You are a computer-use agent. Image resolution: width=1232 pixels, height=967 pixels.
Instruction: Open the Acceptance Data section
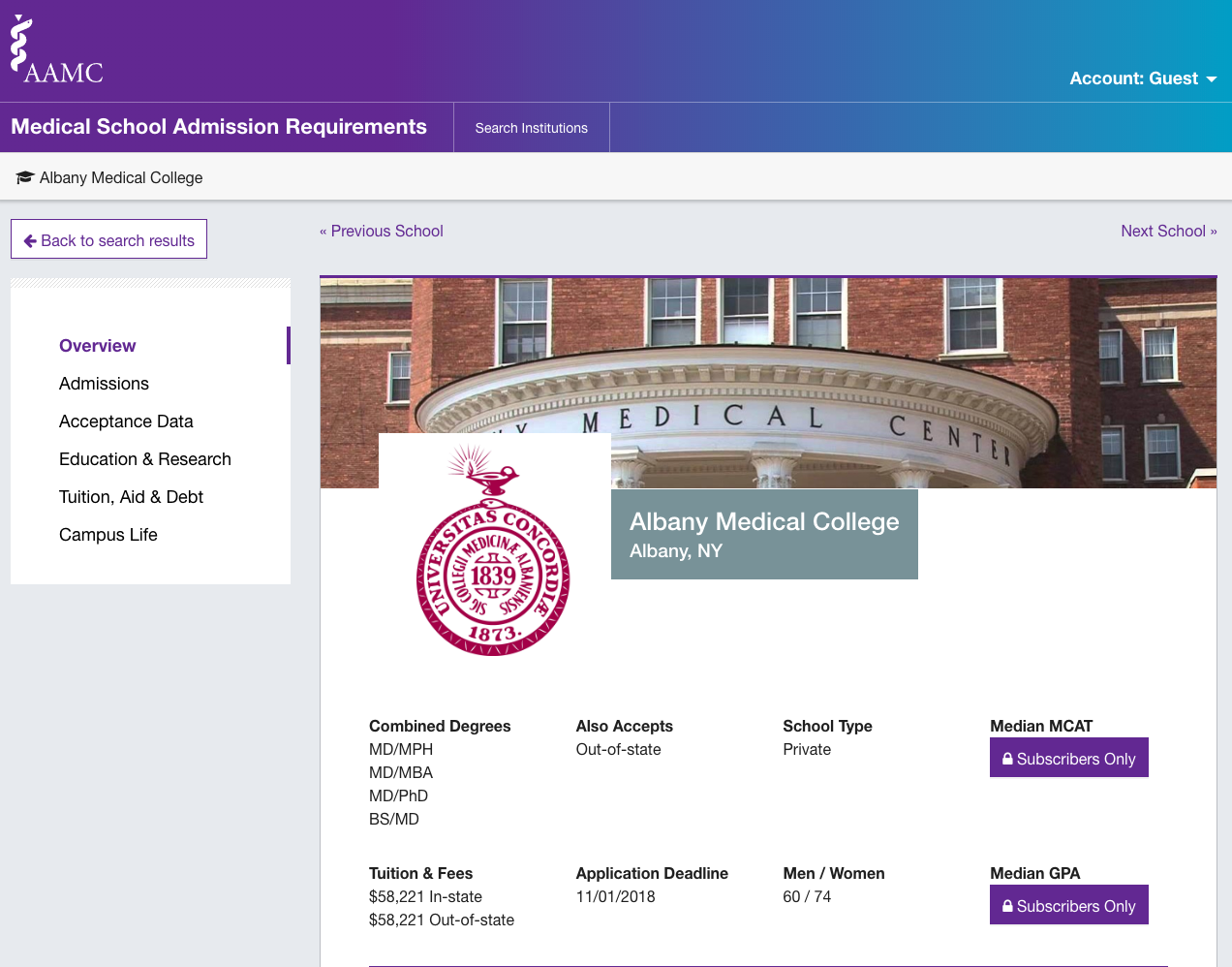(126, 421)
